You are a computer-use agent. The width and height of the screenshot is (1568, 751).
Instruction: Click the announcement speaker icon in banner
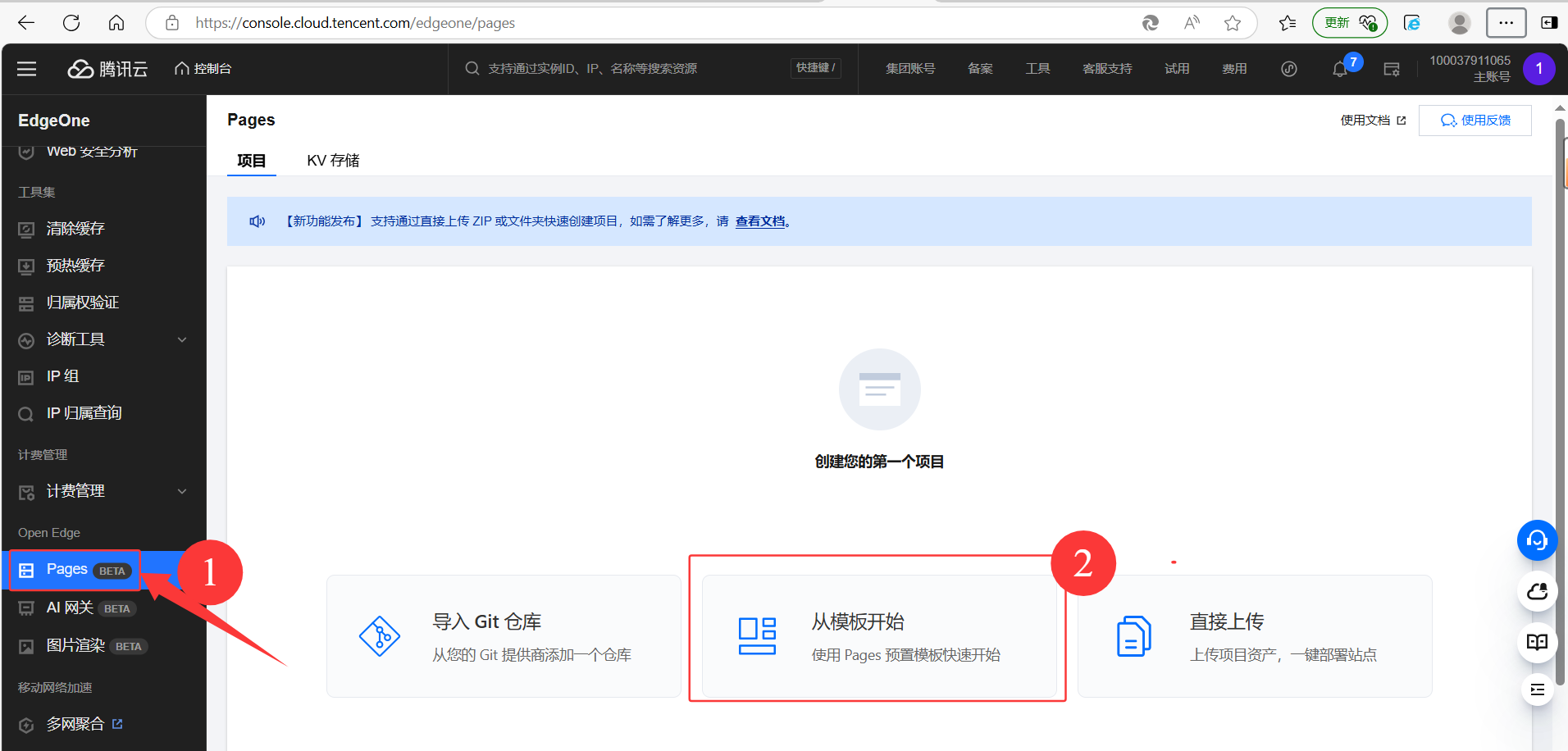point(258,221)
